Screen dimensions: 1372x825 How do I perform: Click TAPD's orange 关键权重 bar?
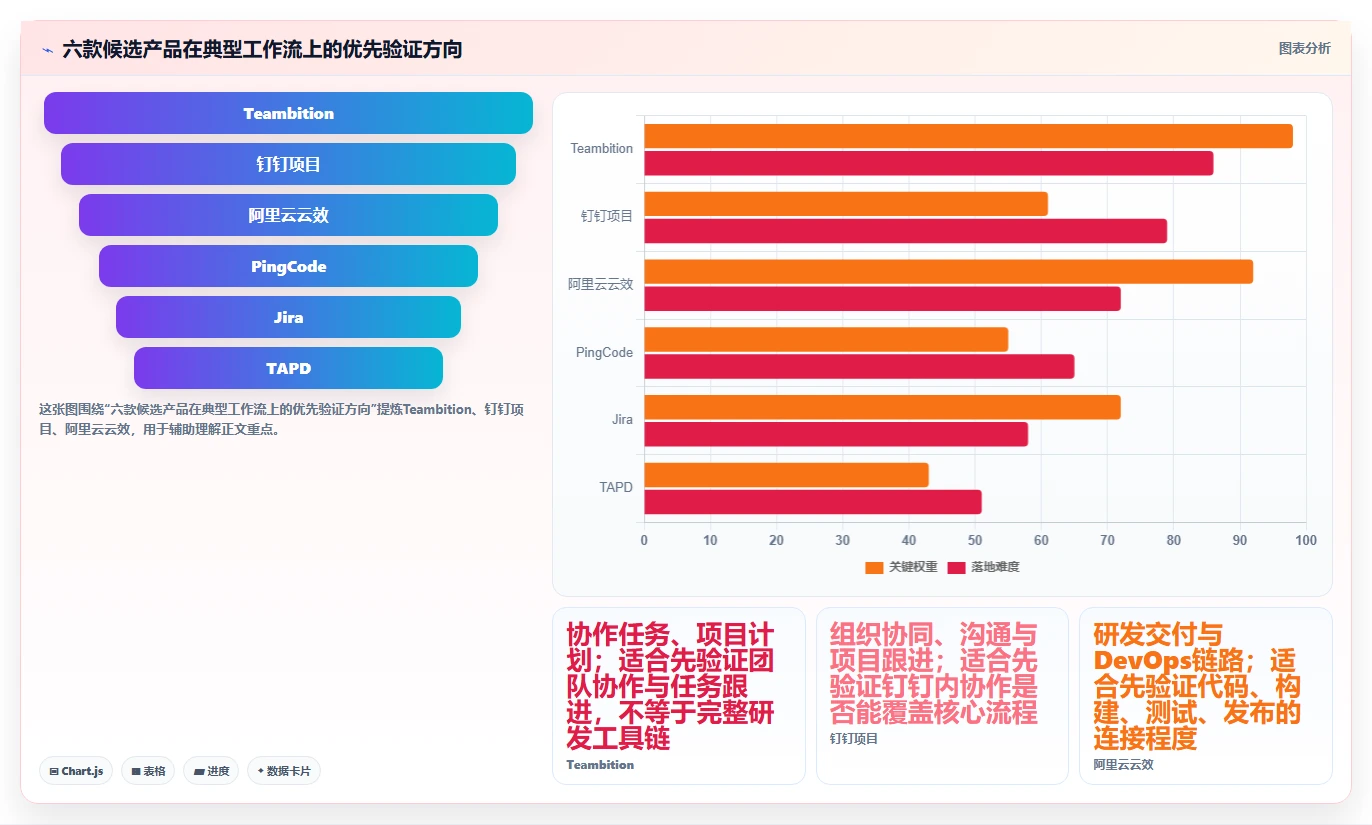pos(786,475)
